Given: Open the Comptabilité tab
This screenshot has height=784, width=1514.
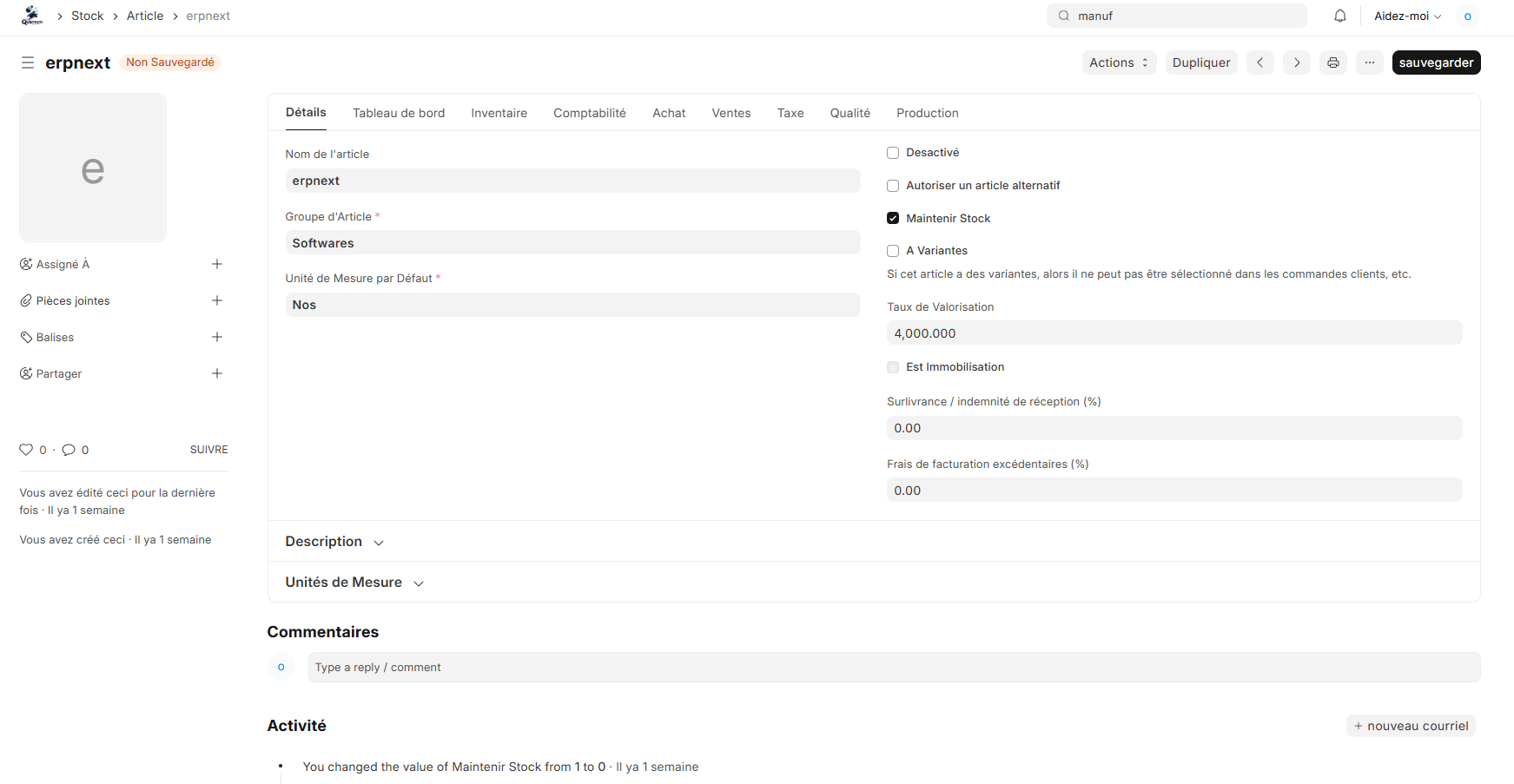Looking at the screenshot, I should click(590, 113).
